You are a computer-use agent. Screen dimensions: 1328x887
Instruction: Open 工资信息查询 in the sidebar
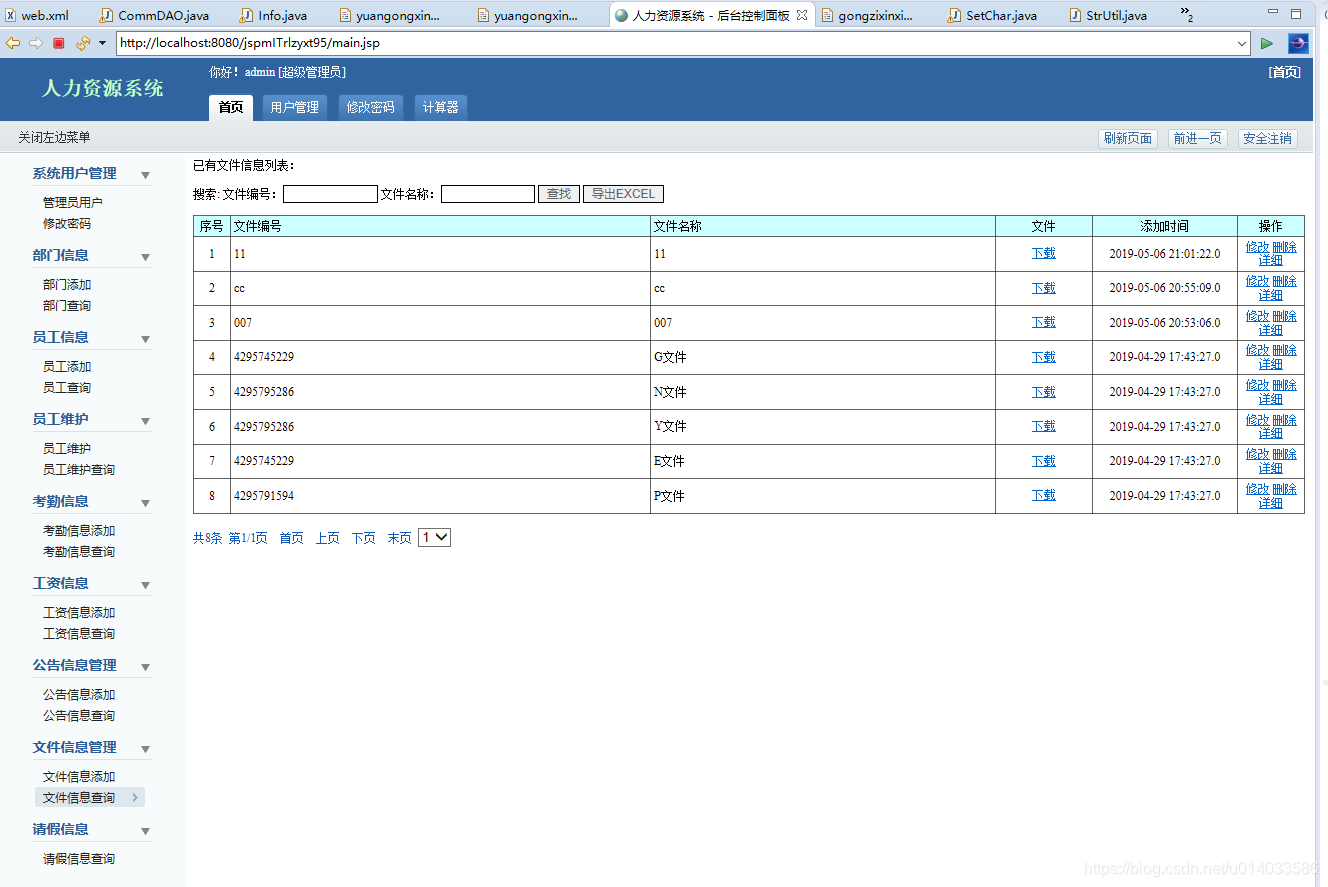(x=79, y=634)
